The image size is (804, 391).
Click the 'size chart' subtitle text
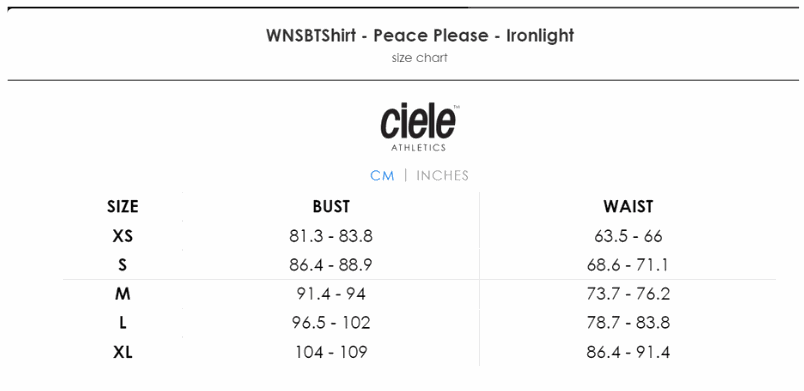[419, 58]
